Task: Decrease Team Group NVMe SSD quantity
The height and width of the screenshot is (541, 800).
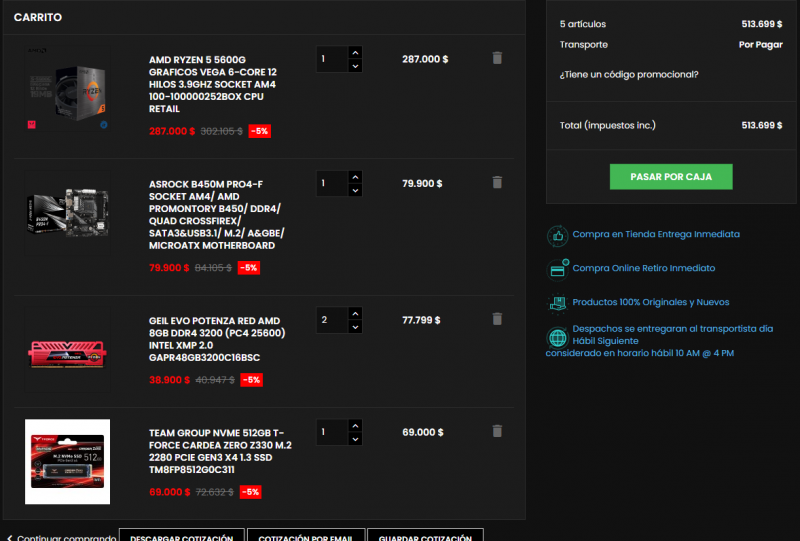Action: tap(356, 439)
